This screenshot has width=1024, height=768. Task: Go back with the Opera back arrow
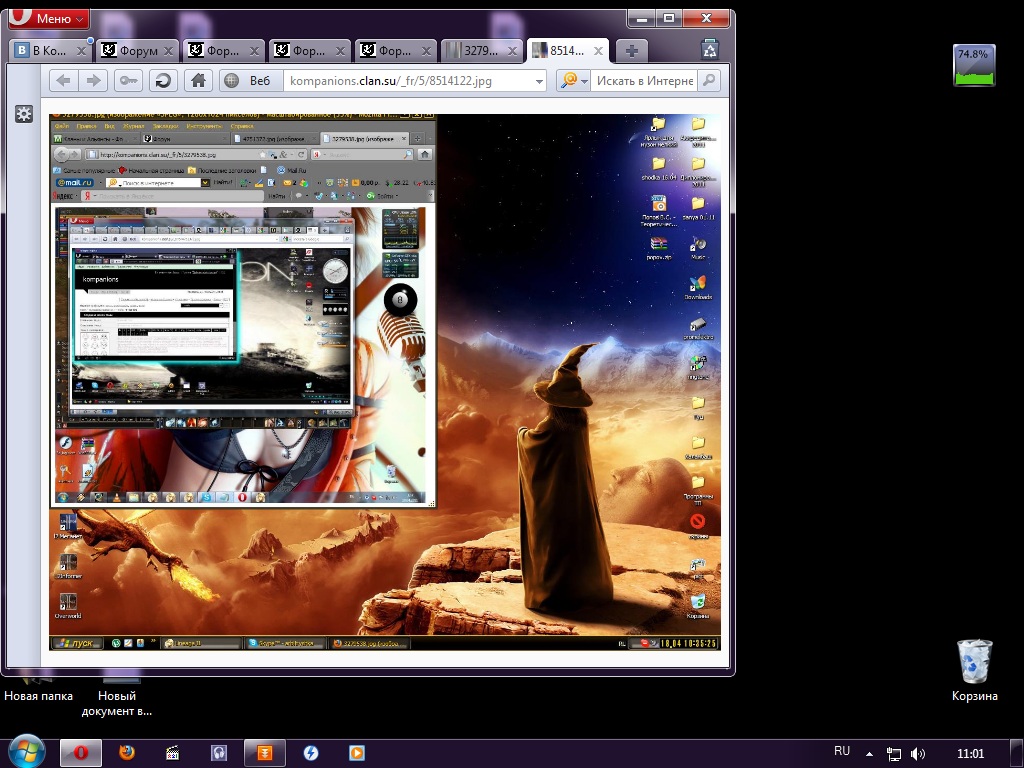pyautogui.click(x=63, y=80)
